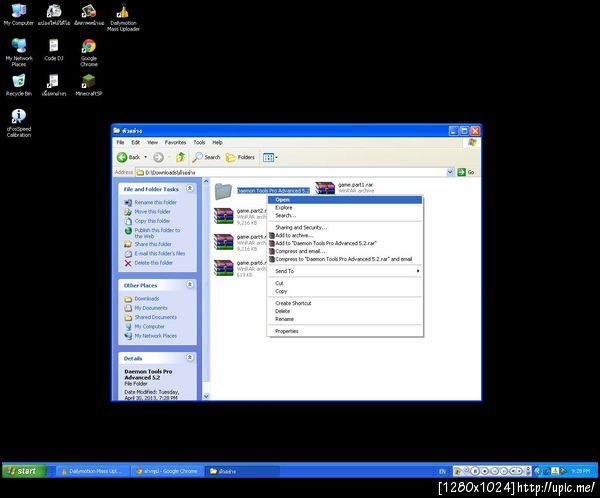This screenshot has height=498, width=600.
Task: Switch to Dailymotion Mass Uploader taskbar button
Action: pos(91,471)
